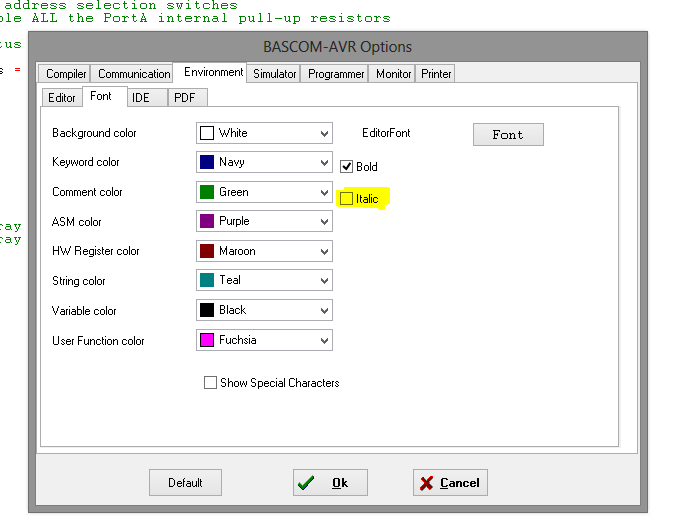Click the Cancel button
The width and height of the screenshot is (675, 531).
click(x=449, y=483)
